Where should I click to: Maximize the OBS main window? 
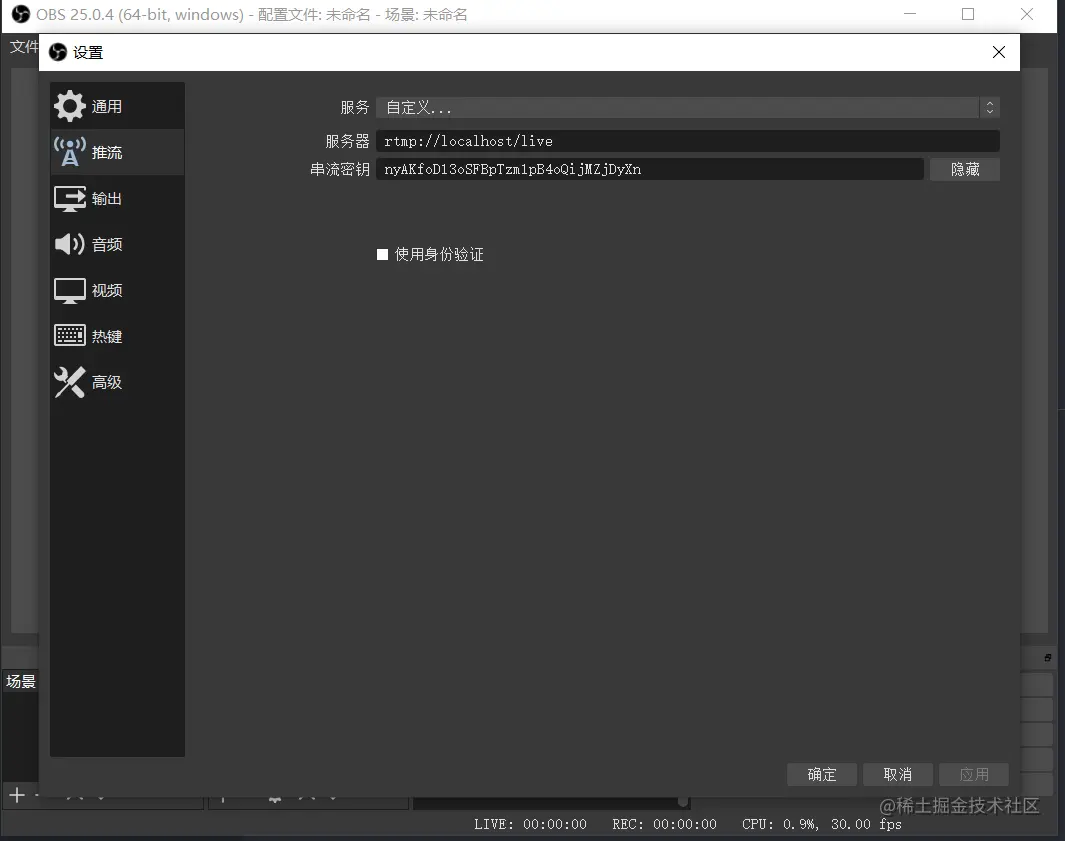(x=968, y=14)
